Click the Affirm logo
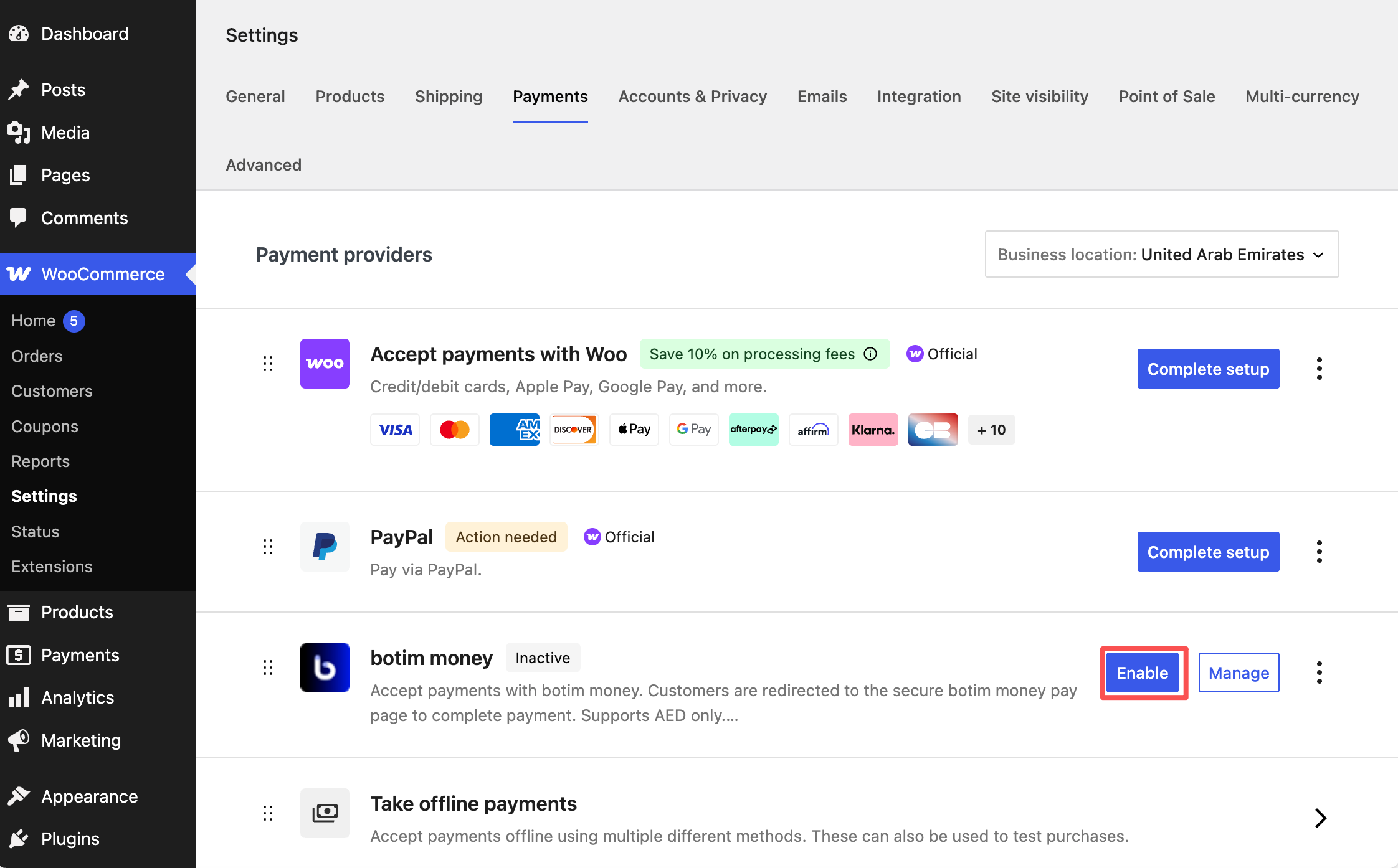The image size is (1398, 868). [x=814, y=430]
